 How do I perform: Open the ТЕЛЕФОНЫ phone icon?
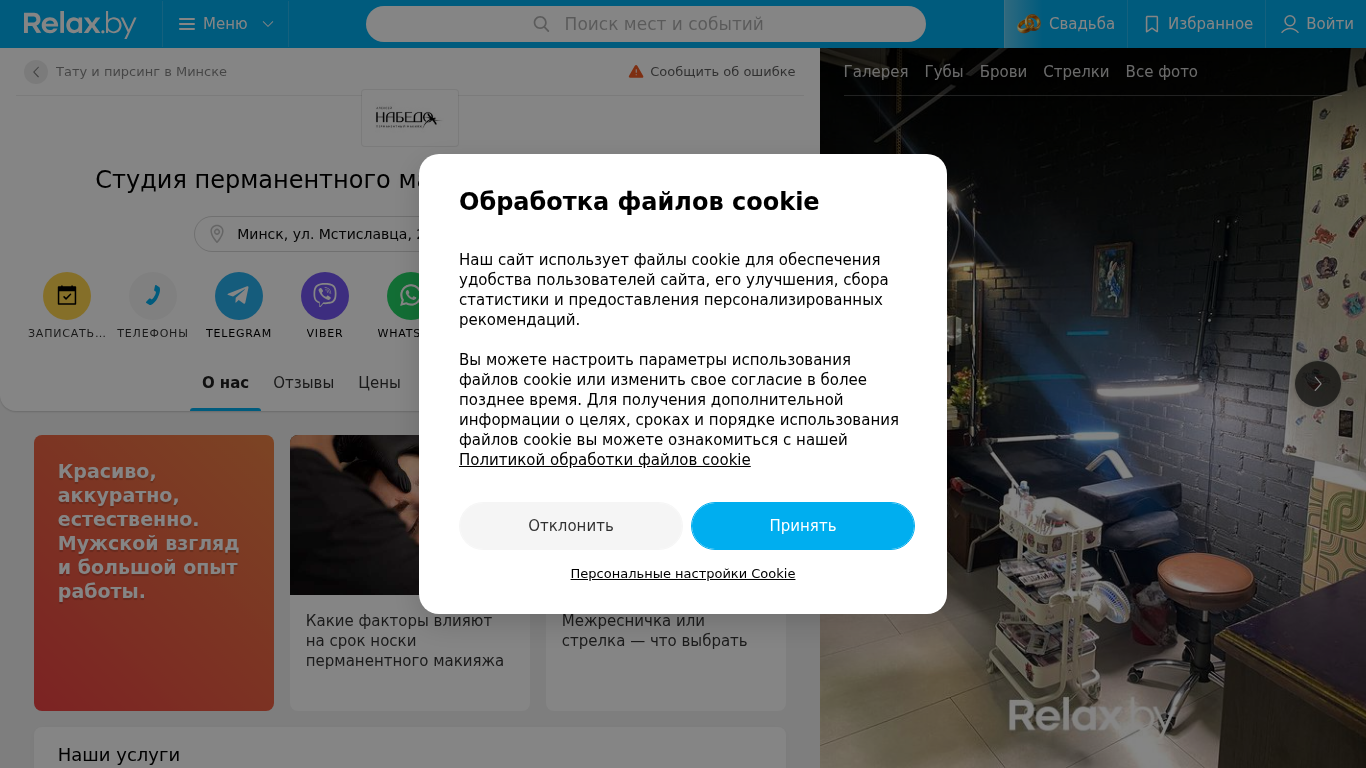153,296
